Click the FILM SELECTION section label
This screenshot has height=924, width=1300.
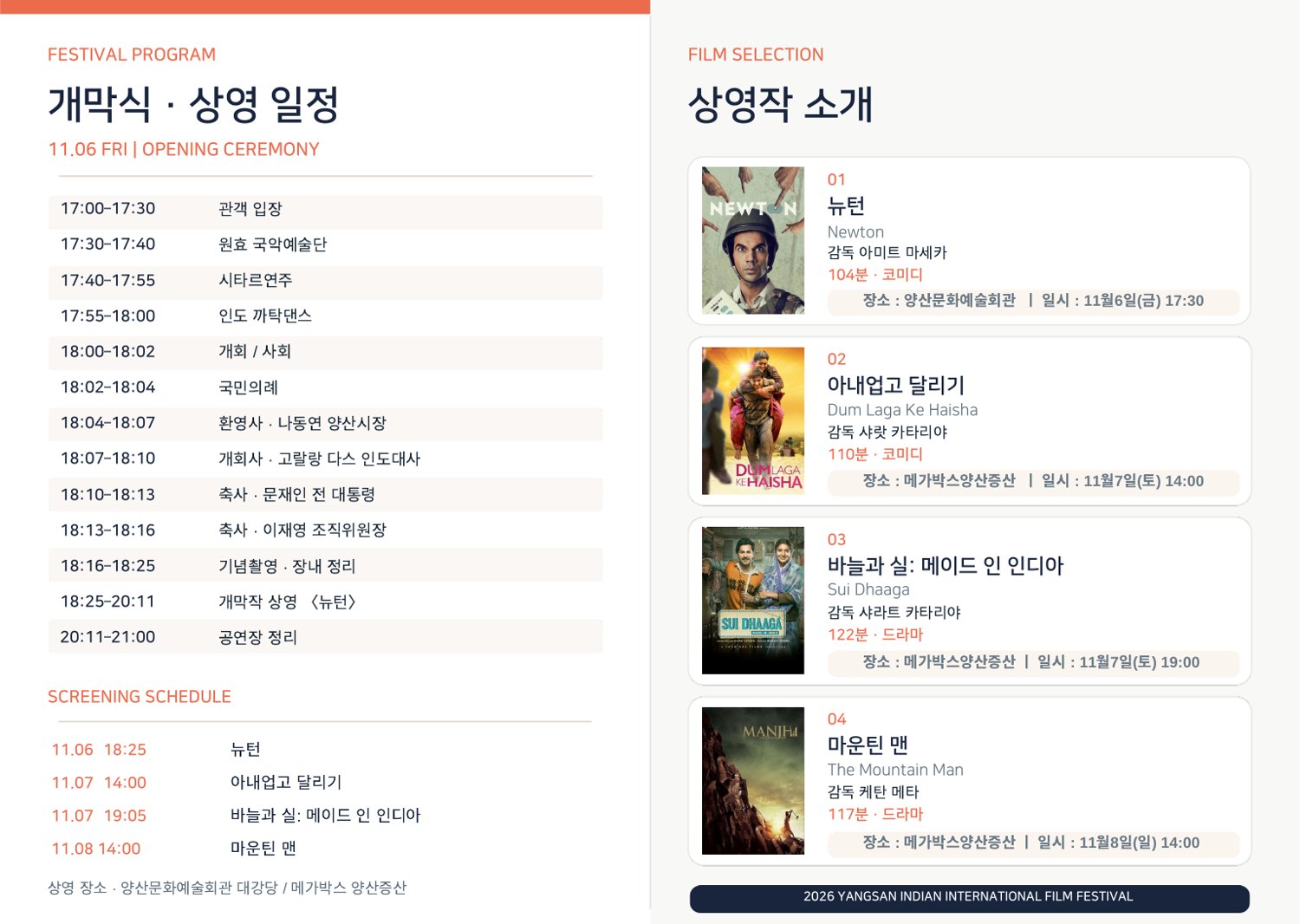756,55
